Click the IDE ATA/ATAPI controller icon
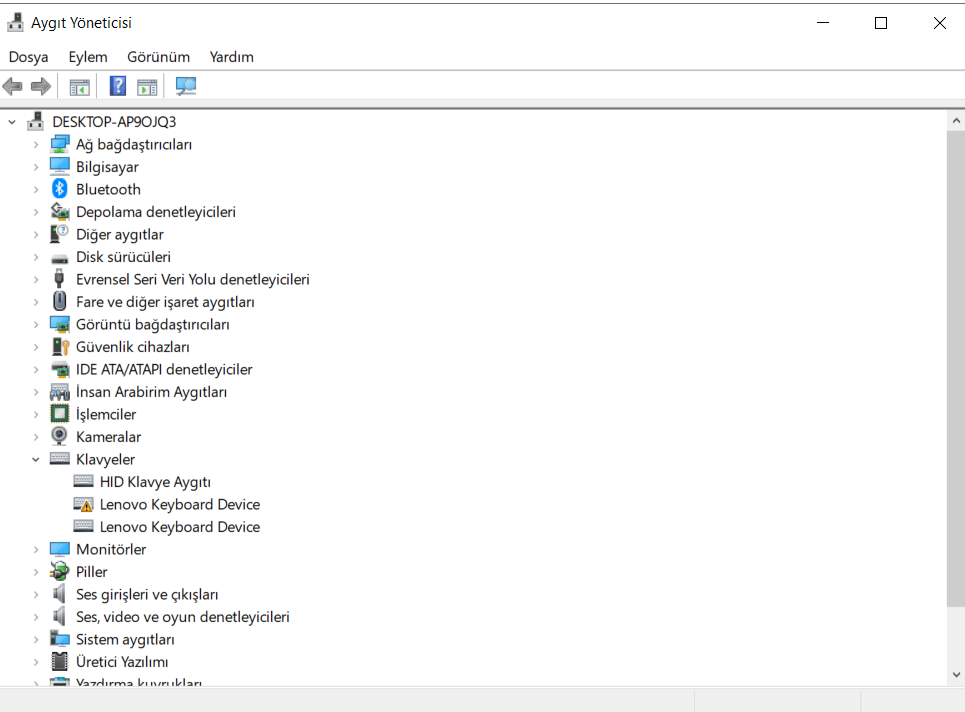This screenshot has width=965, height=712. coord(60,369)
